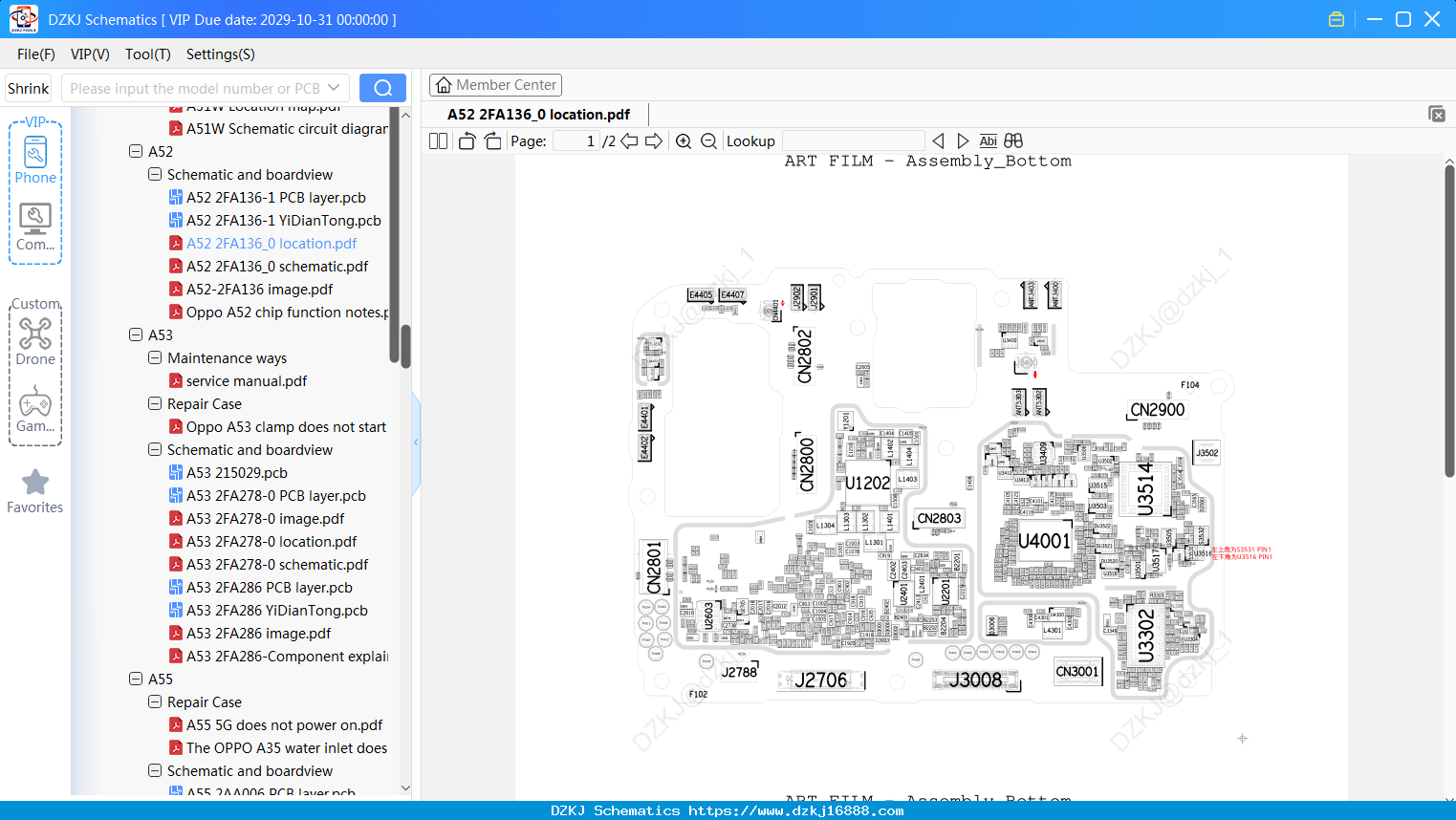Click the binoculars search icon

coord(1013,141)
